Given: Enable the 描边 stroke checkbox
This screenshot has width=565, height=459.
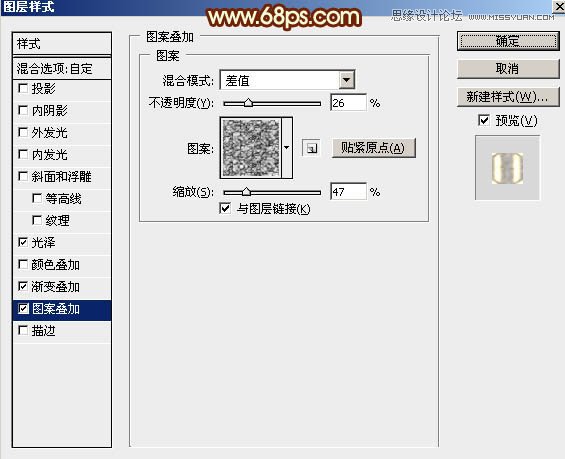Looking at the screenshot, I should [23, 330].
